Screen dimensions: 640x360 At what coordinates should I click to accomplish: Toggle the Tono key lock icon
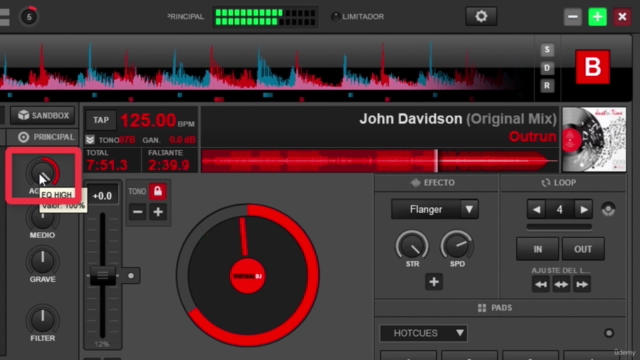coord(158,191)
